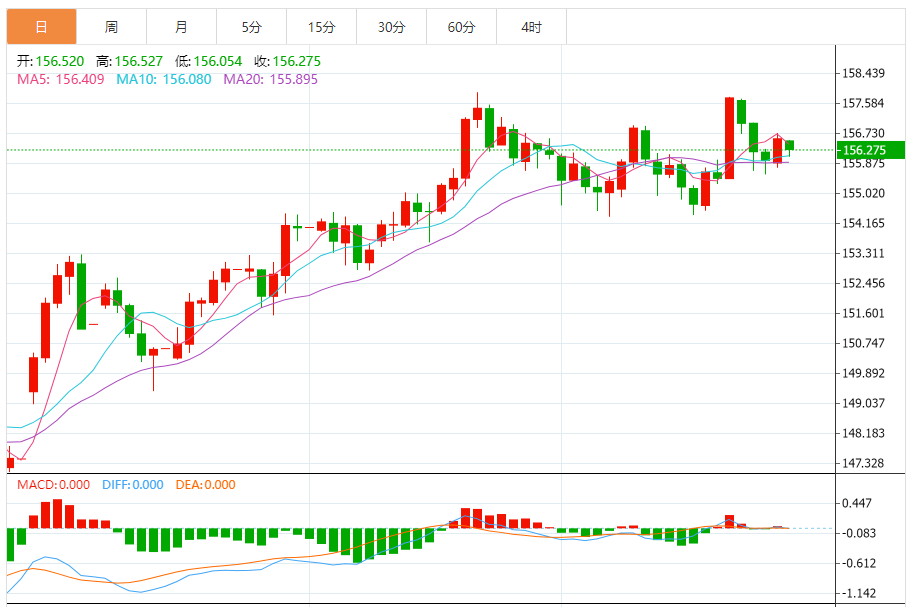This screenshot has width=910, height=607.
Task: Choose the 30分 timeframe tab
Action: tap(391, 27)
